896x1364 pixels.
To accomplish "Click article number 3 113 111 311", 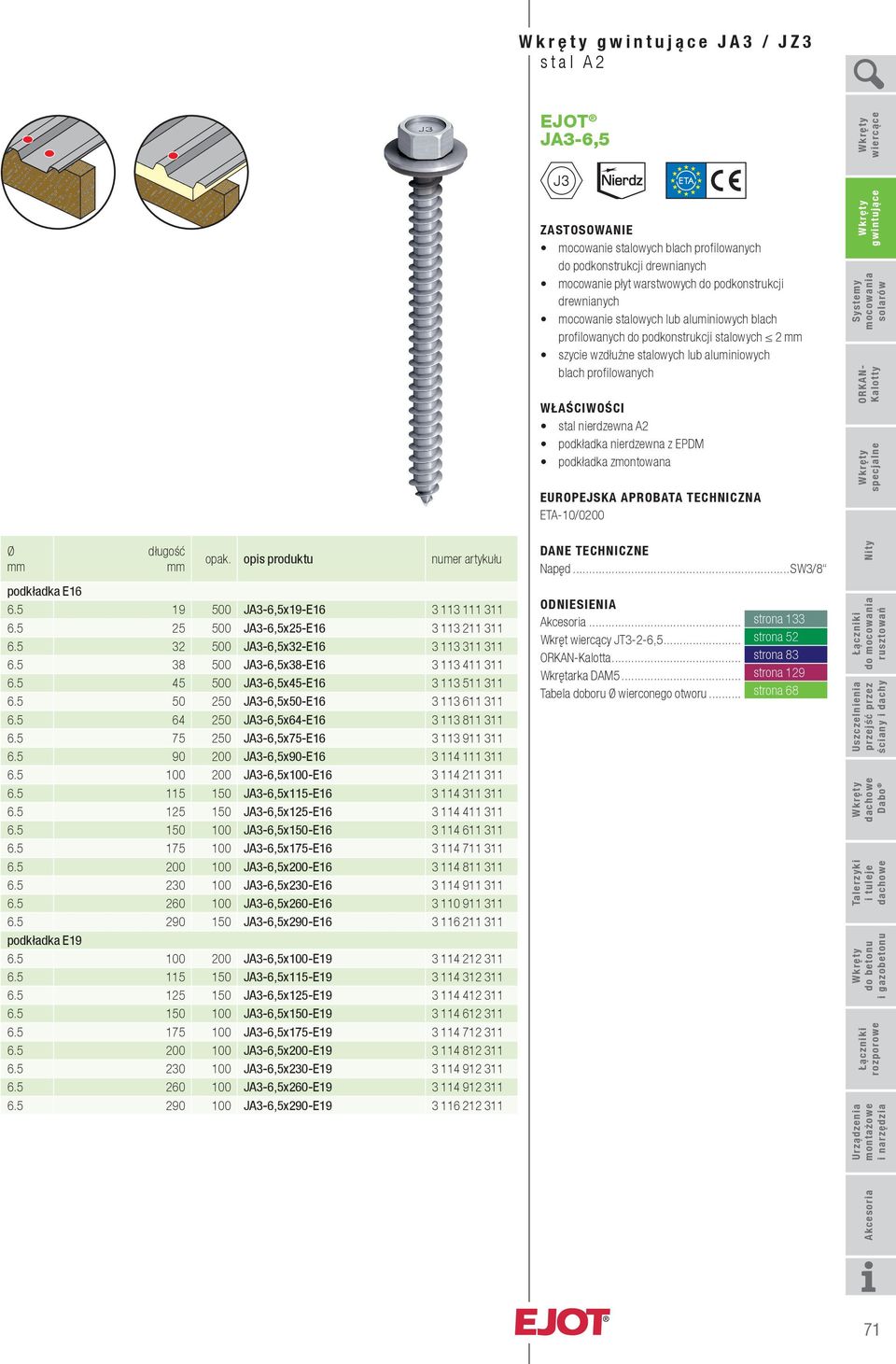I will pos(467,610).
